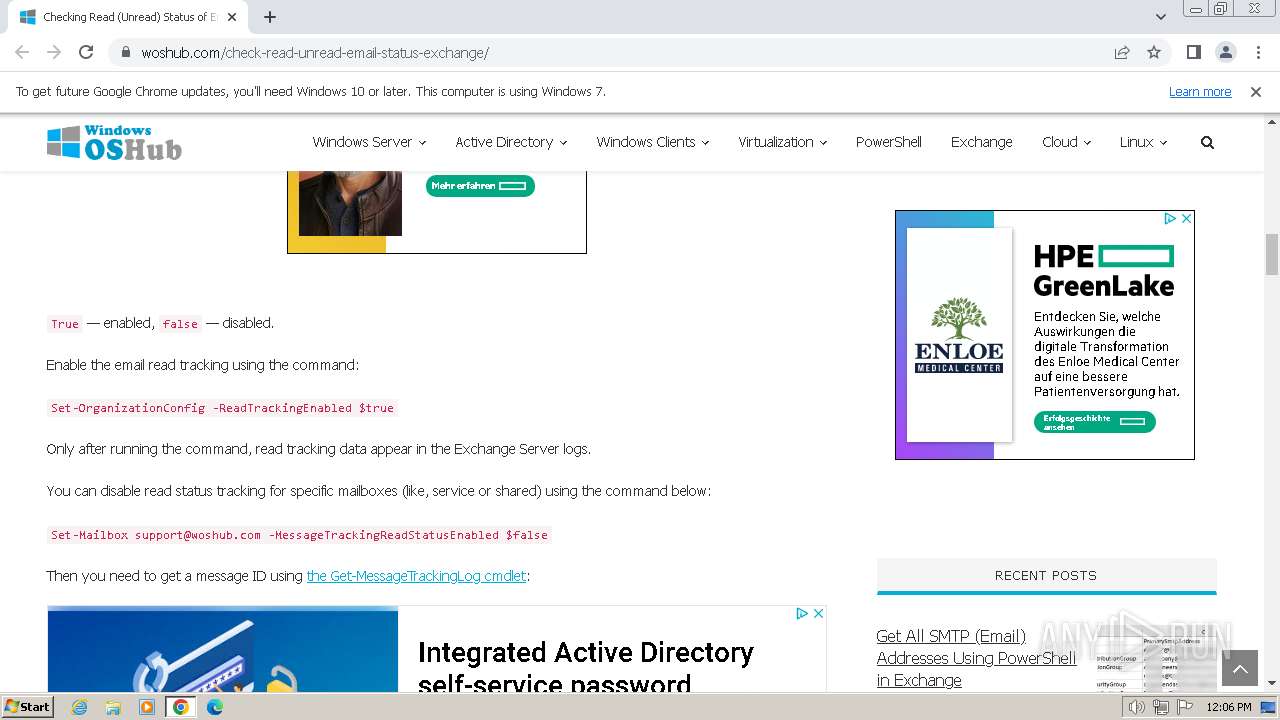Go back with the browser back arrow
The height and width of the screenshot is (720, 1280).
coord(22,52)
